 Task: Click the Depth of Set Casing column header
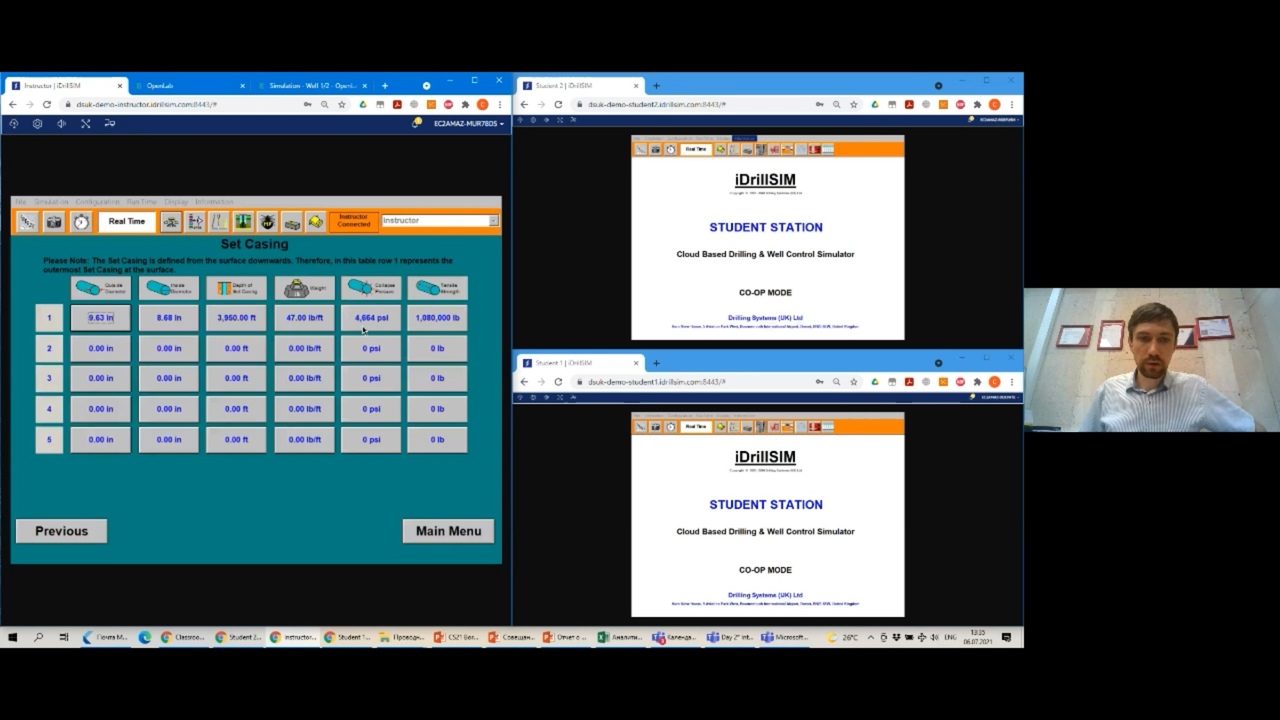236,288
